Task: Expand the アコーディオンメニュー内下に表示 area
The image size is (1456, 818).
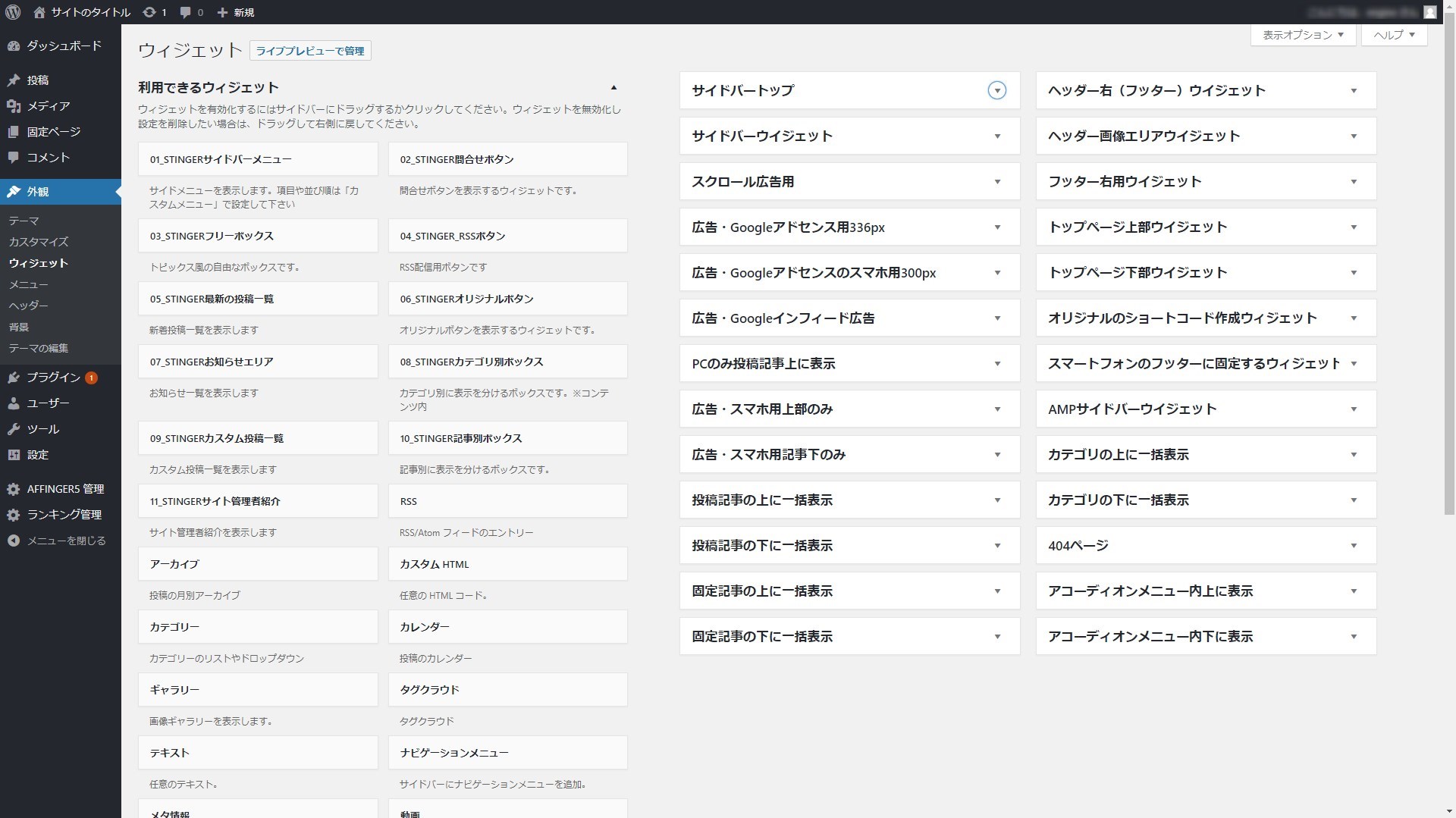Action: [1354, 637]
